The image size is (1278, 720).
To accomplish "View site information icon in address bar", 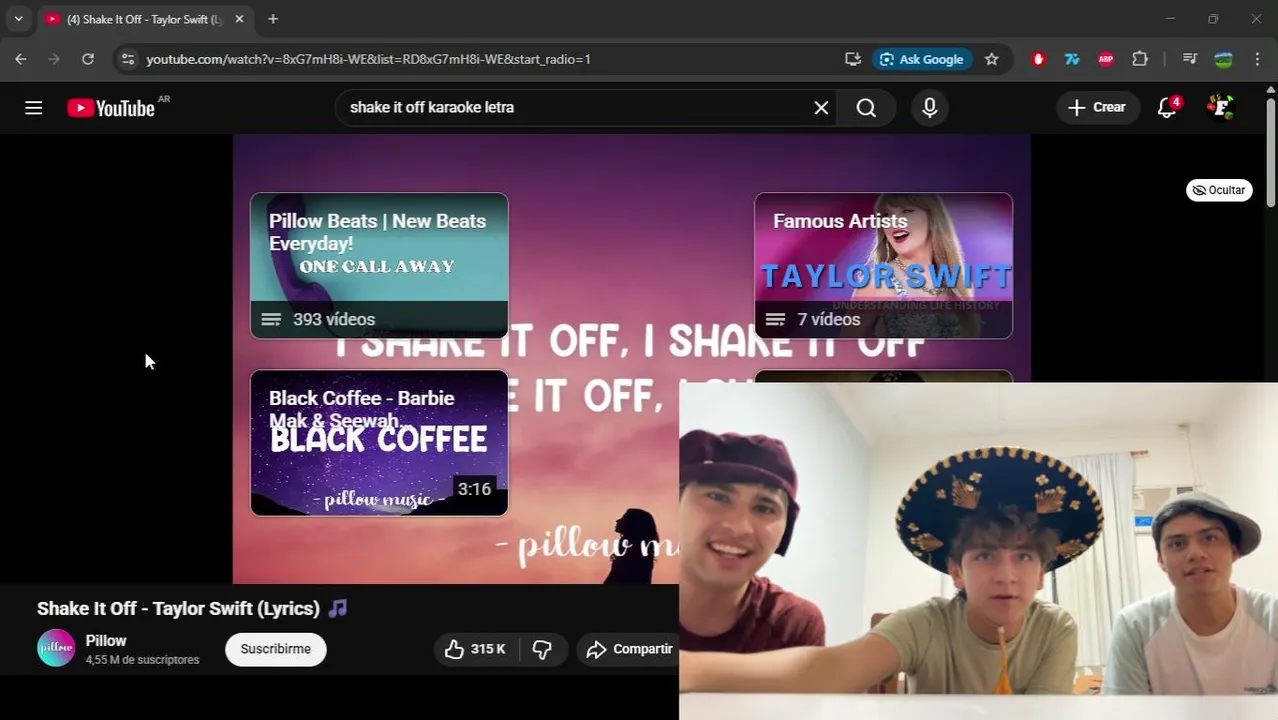I will [127, 59].
